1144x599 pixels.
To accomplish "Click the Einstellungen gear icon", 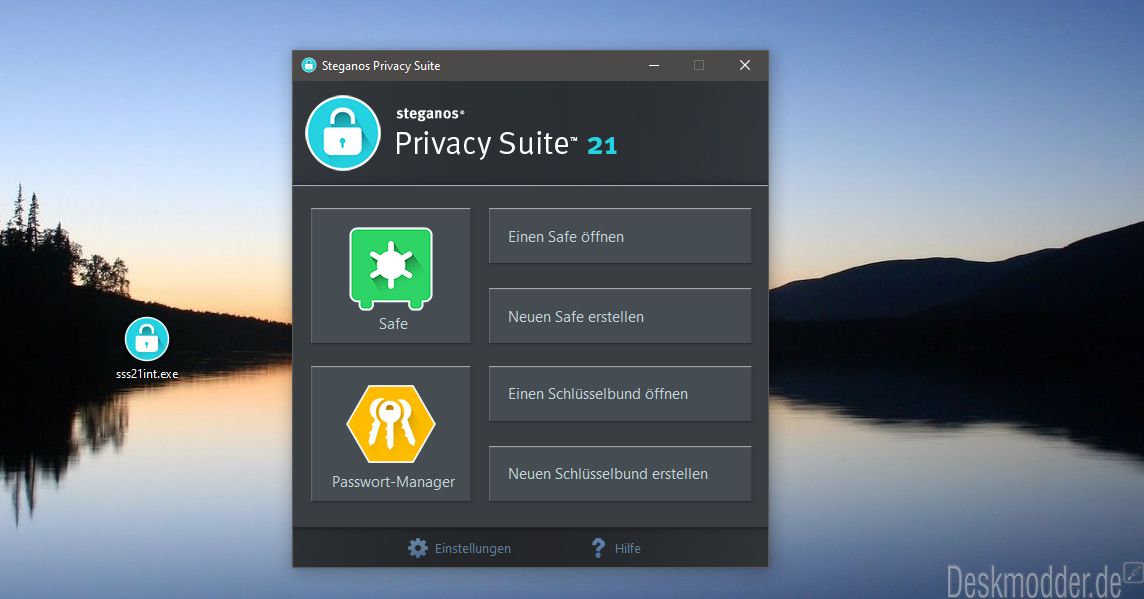I will 418,548.
